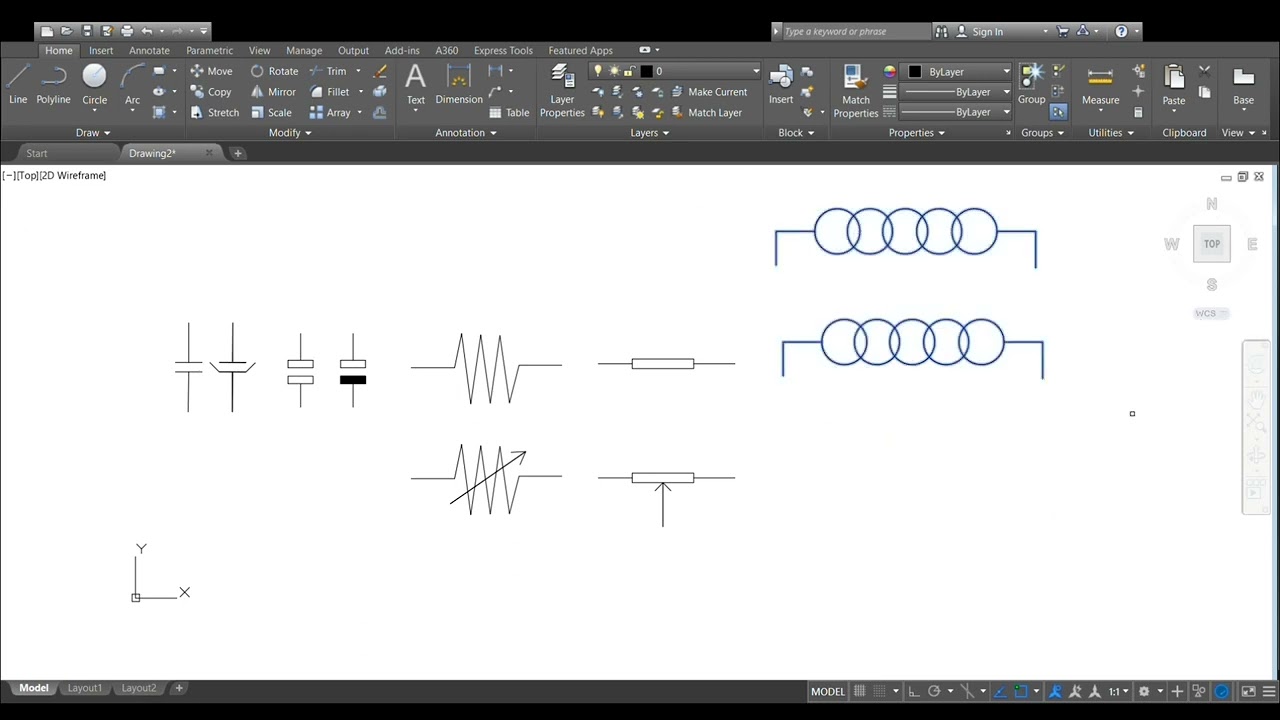Expand the Annotation panel

coord(466,132)
